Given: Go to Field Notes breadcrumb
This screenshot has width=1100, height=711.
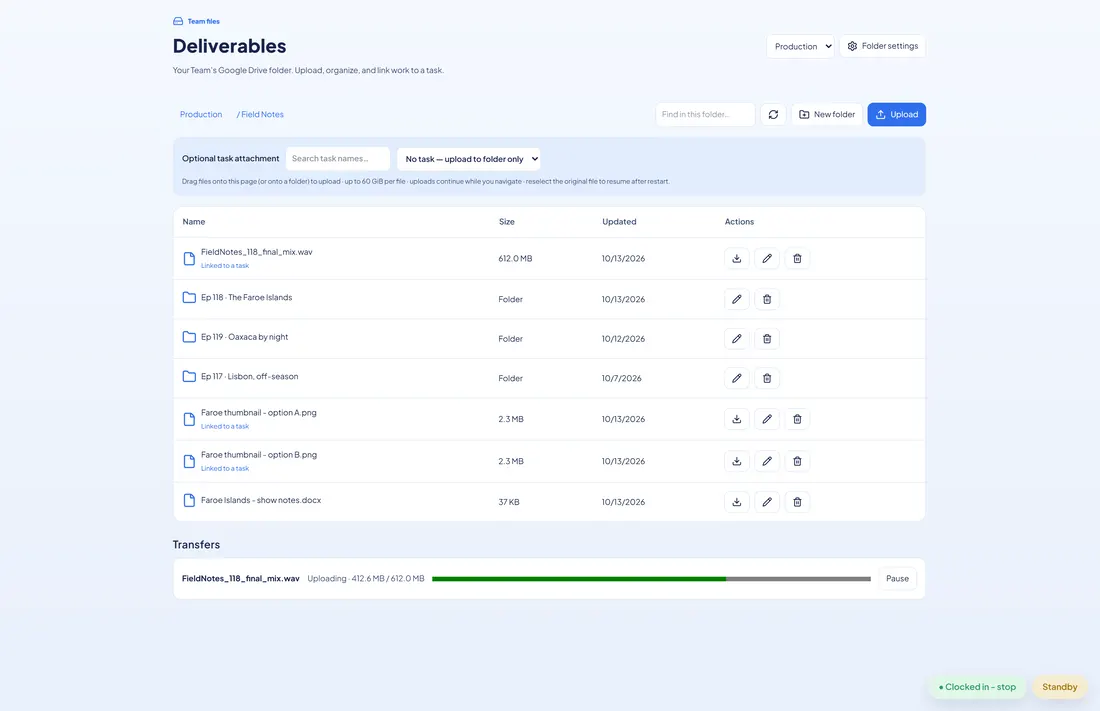Looking at the screenshot, I should click(x=260, y=114).
